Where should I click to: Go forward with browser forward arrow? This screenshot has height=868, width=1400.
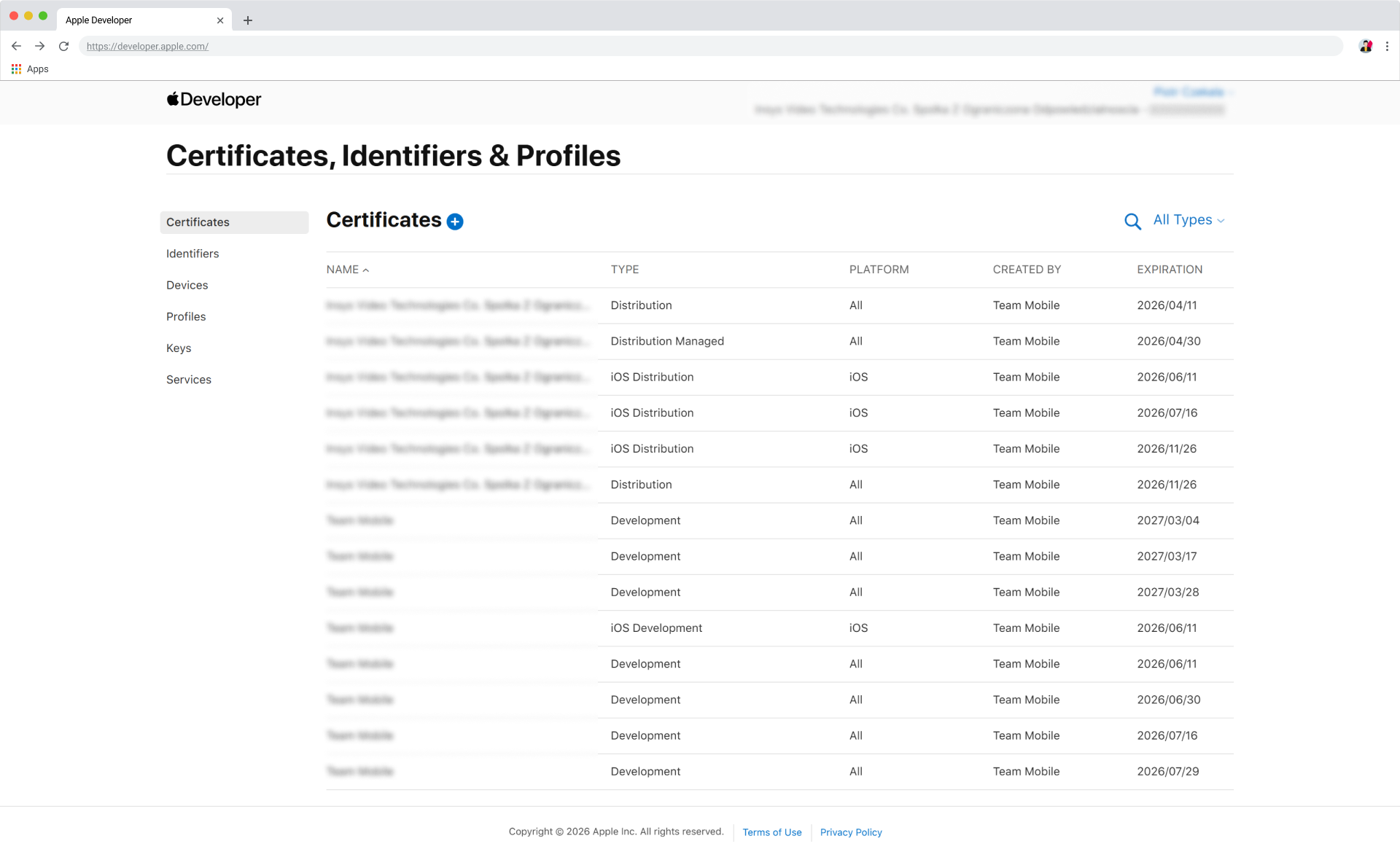[x=40, y=46]
